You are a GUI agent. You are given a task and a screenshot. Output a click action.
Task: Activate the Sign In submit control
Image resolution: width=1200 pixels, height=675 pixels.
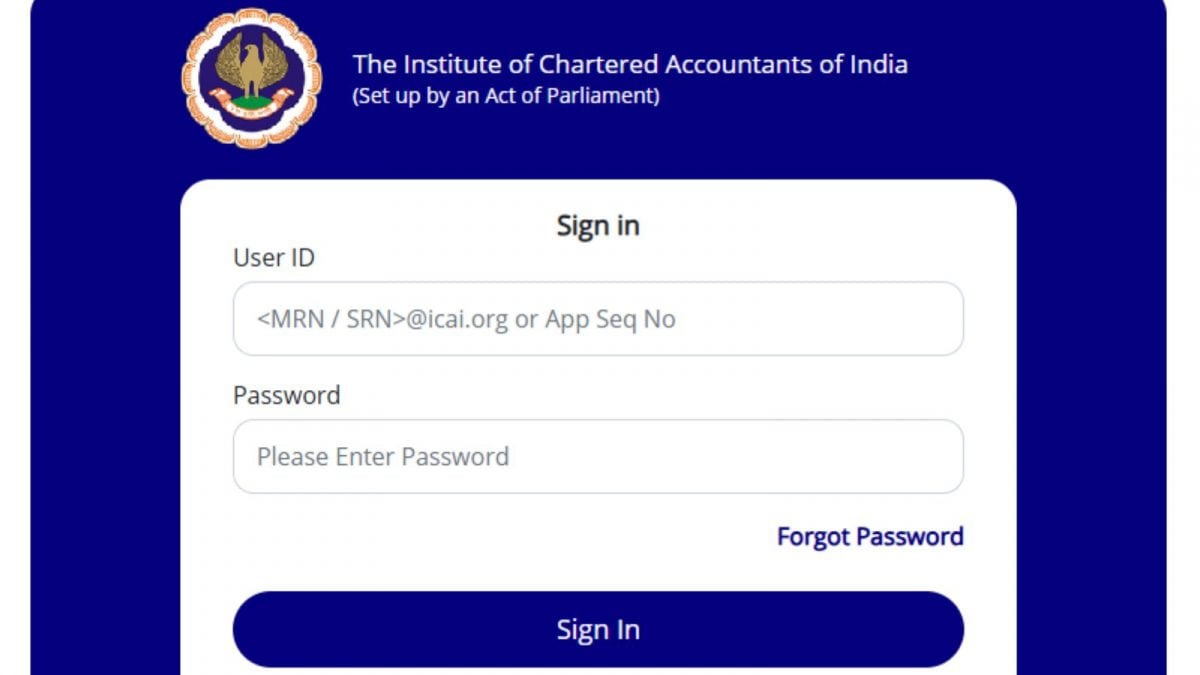[x=598, y=629]
